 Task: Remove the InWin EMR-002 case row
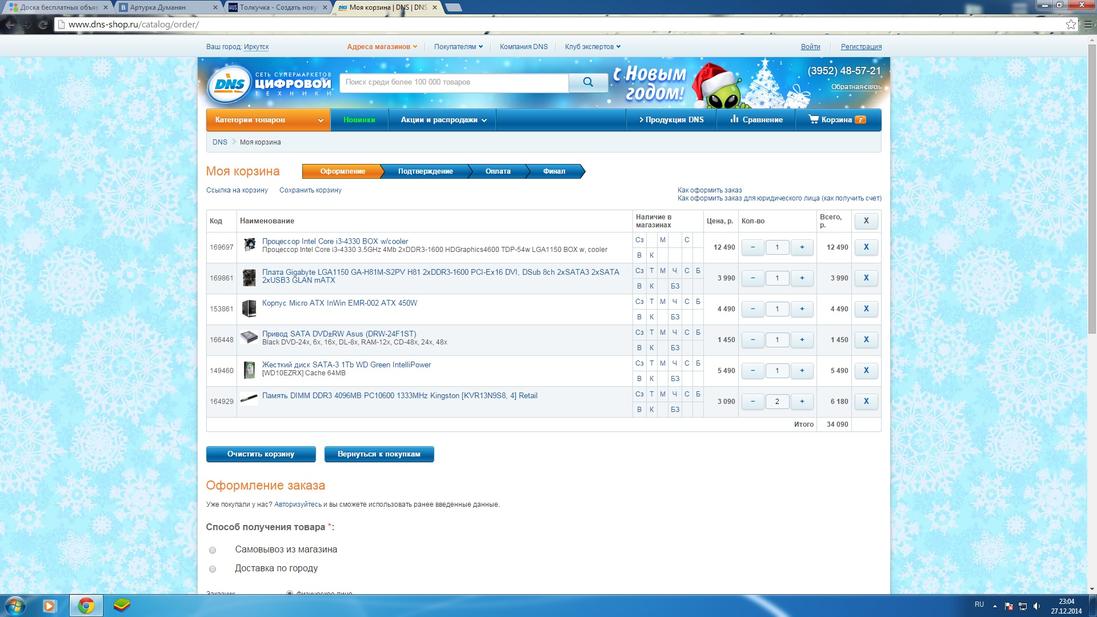[866, 308]
